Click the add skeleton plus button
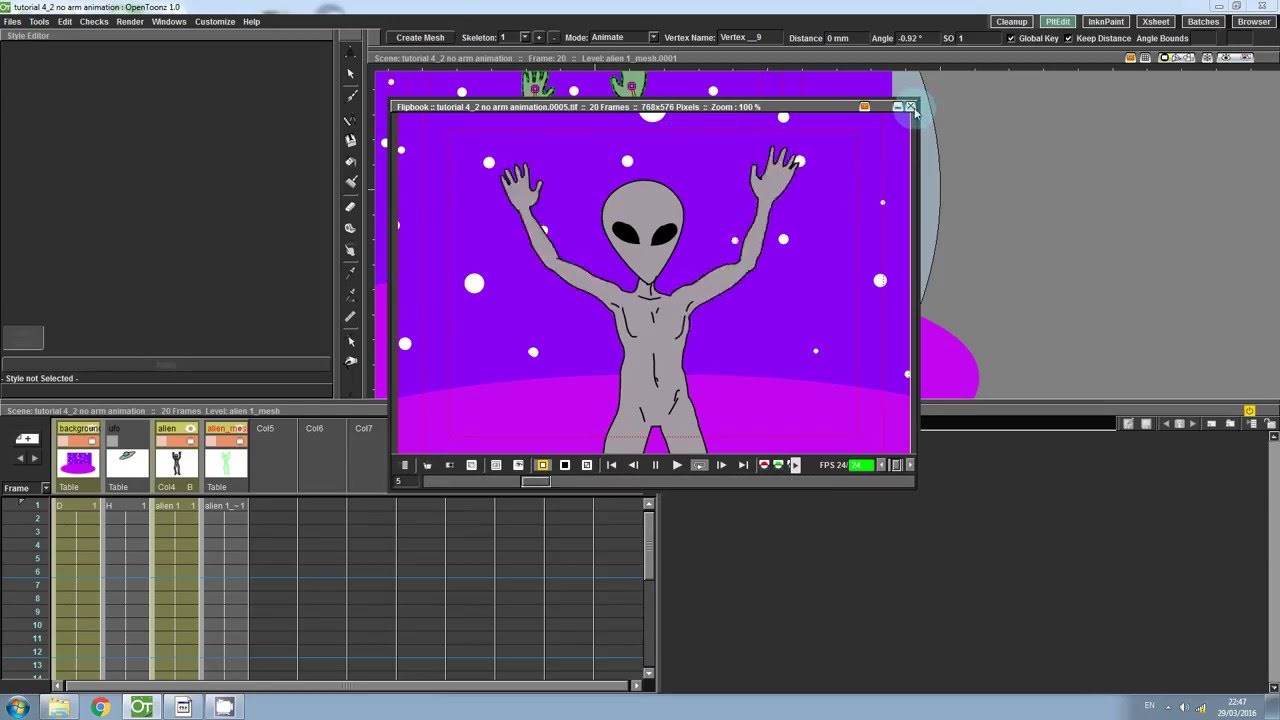The image size is (1280, 720). pos(538,38)
